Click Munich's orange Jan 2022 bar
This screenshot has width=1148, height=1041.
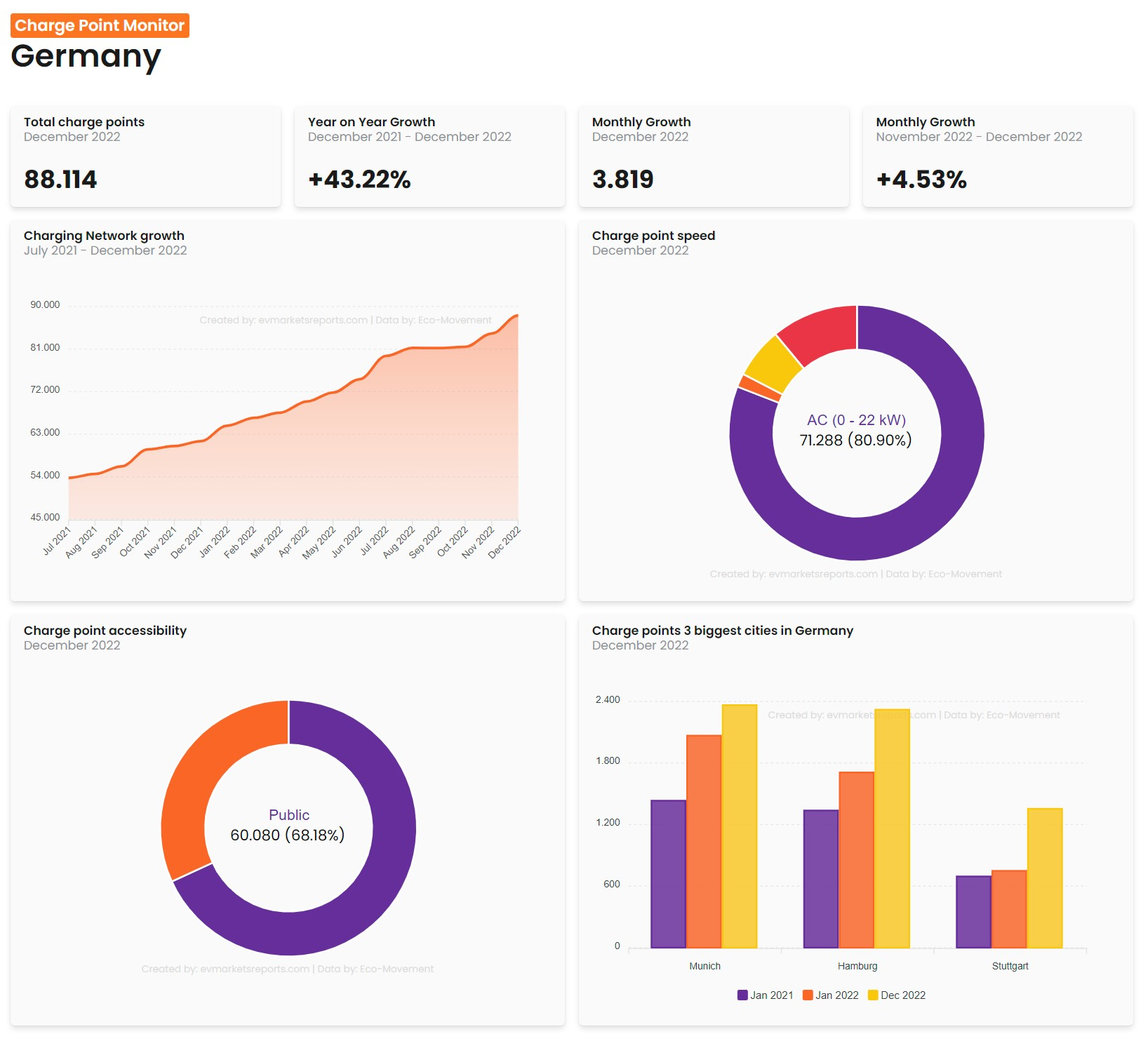pos(704,842)
